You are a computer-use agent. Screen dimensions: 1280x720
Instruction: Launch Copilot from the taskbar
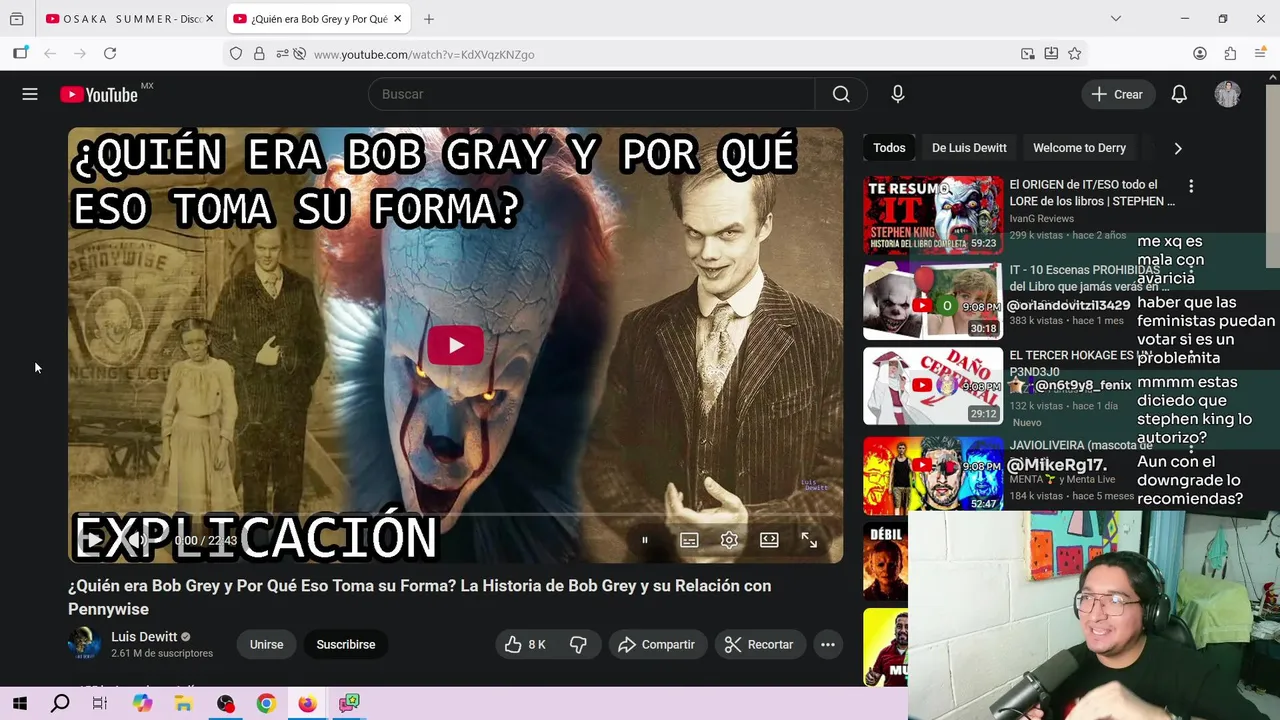[x=142, y=703]
